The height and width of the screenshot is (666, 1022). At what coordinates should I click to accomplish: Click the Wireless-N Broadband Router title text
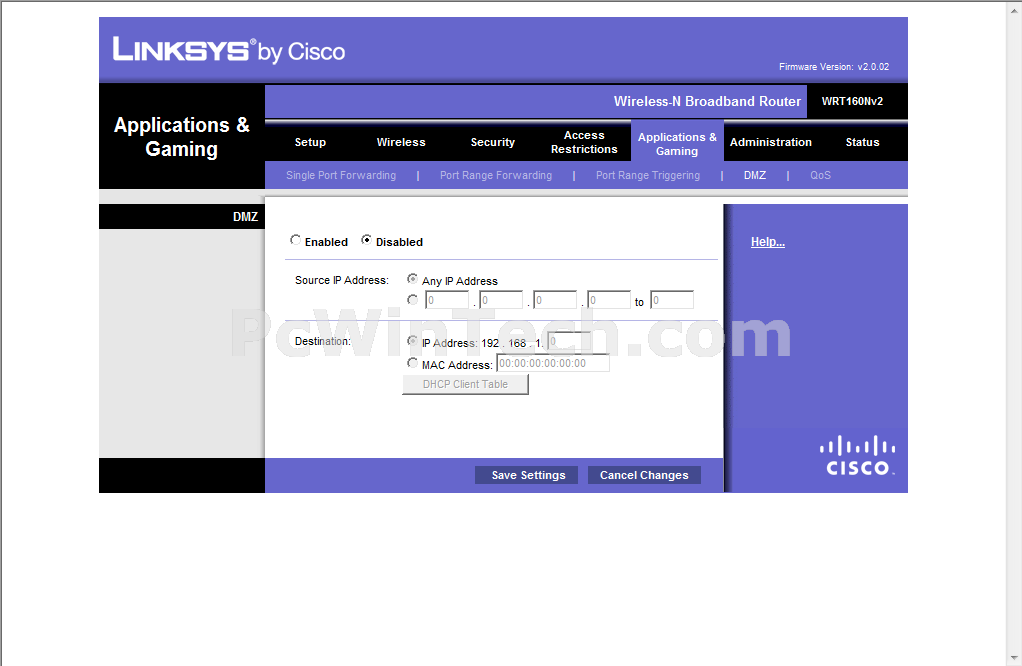click(707, 101)
